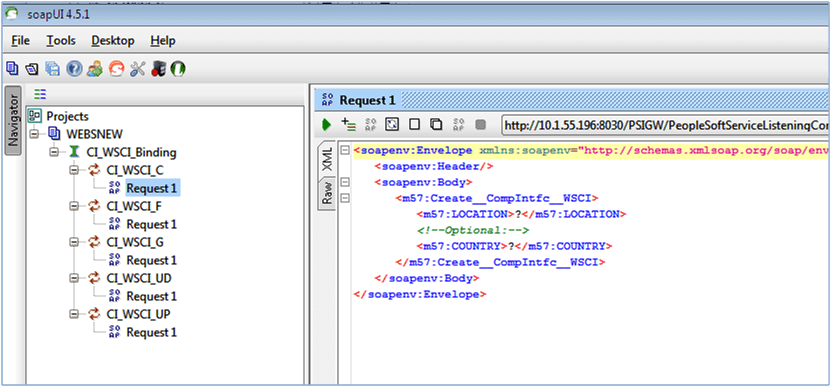Open the blue question-mark help icon

[x=74, y=69]
